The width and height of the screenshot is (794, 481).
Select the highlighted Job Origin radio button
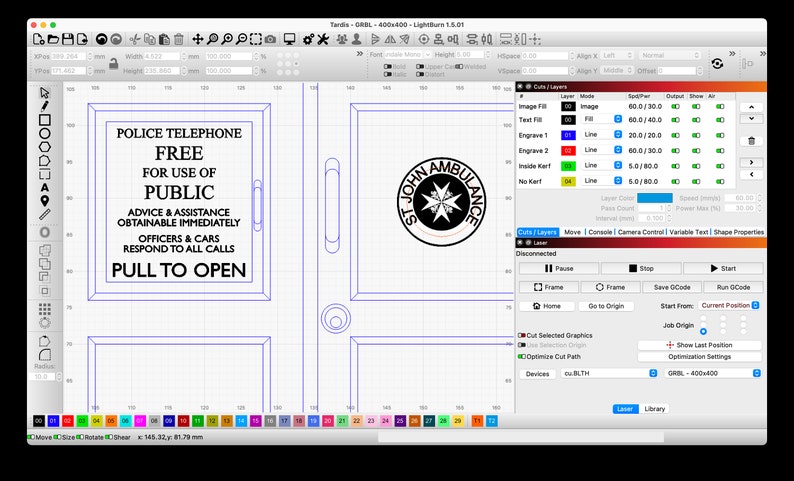pyautogui.click(x=703, y=332)
